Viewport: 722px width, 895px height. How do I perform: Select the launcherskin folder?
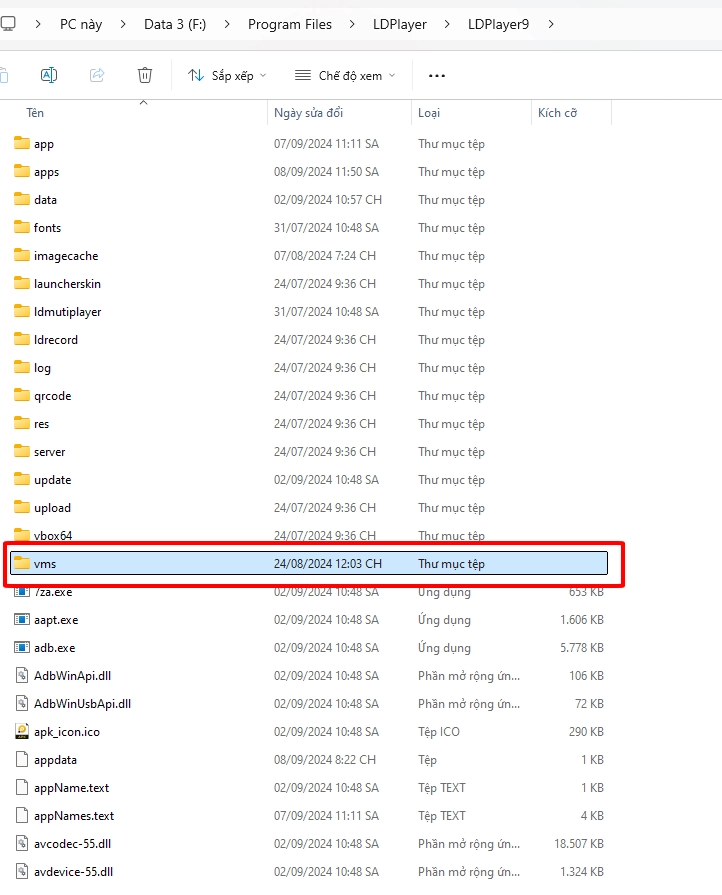click(67, 284)
